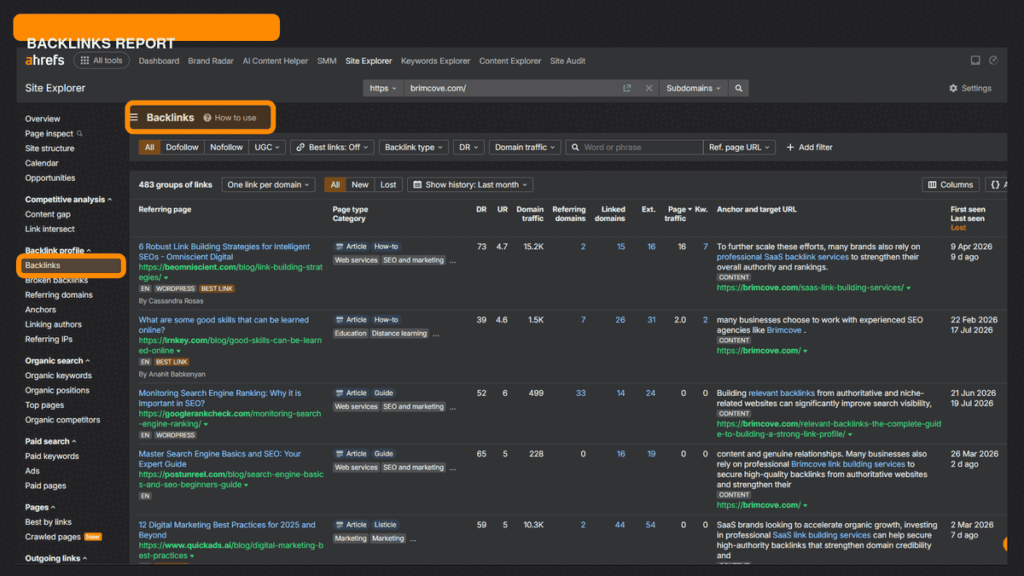Open SMM in top navigation

point(327,61)
